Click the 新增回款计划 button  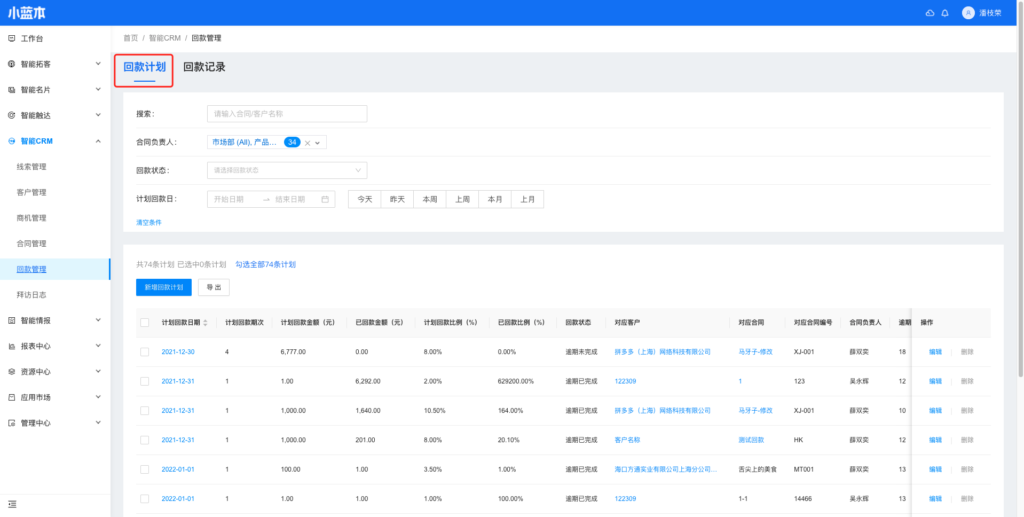(162, 287)
